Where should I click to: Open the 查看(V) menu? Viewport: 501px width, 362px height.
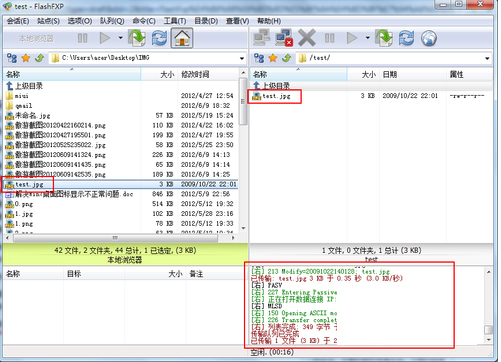click(x=237, y=21)
